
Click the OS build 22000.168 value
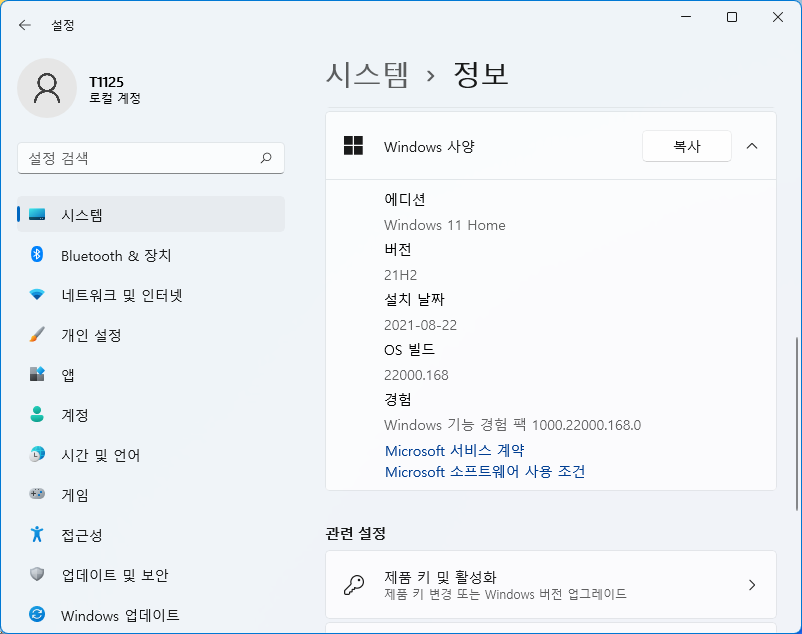pyautogui.click(x=416, y=375)
